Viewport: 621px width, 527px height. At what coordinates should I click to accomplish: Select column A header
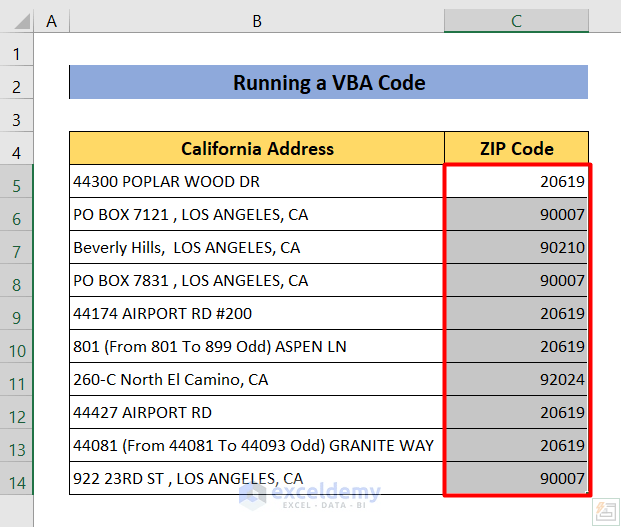pyautogui.click(x=51, y=21)
